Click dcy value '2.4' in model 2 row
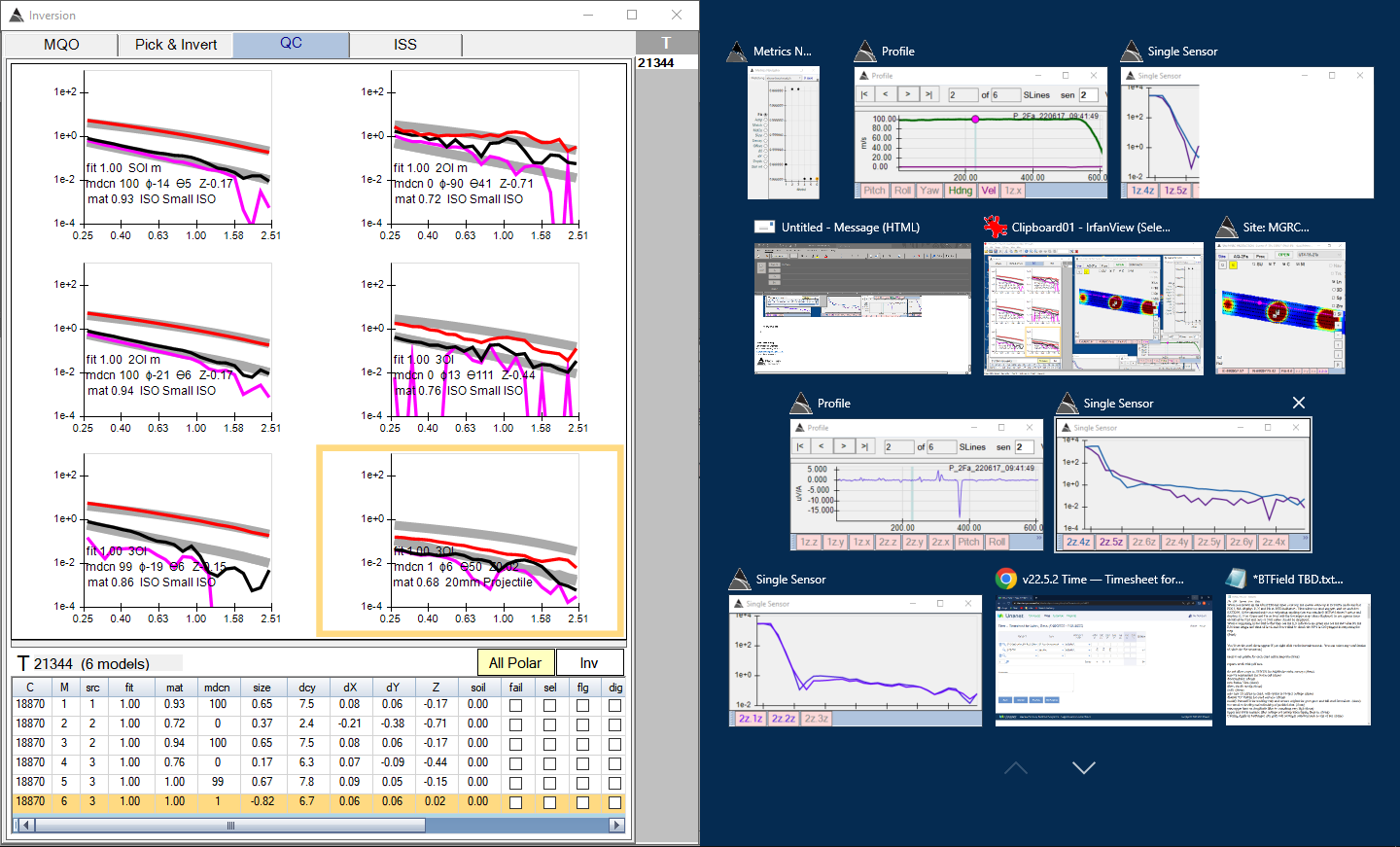The height and width of the screenshot is (847, 1400). 306,723
